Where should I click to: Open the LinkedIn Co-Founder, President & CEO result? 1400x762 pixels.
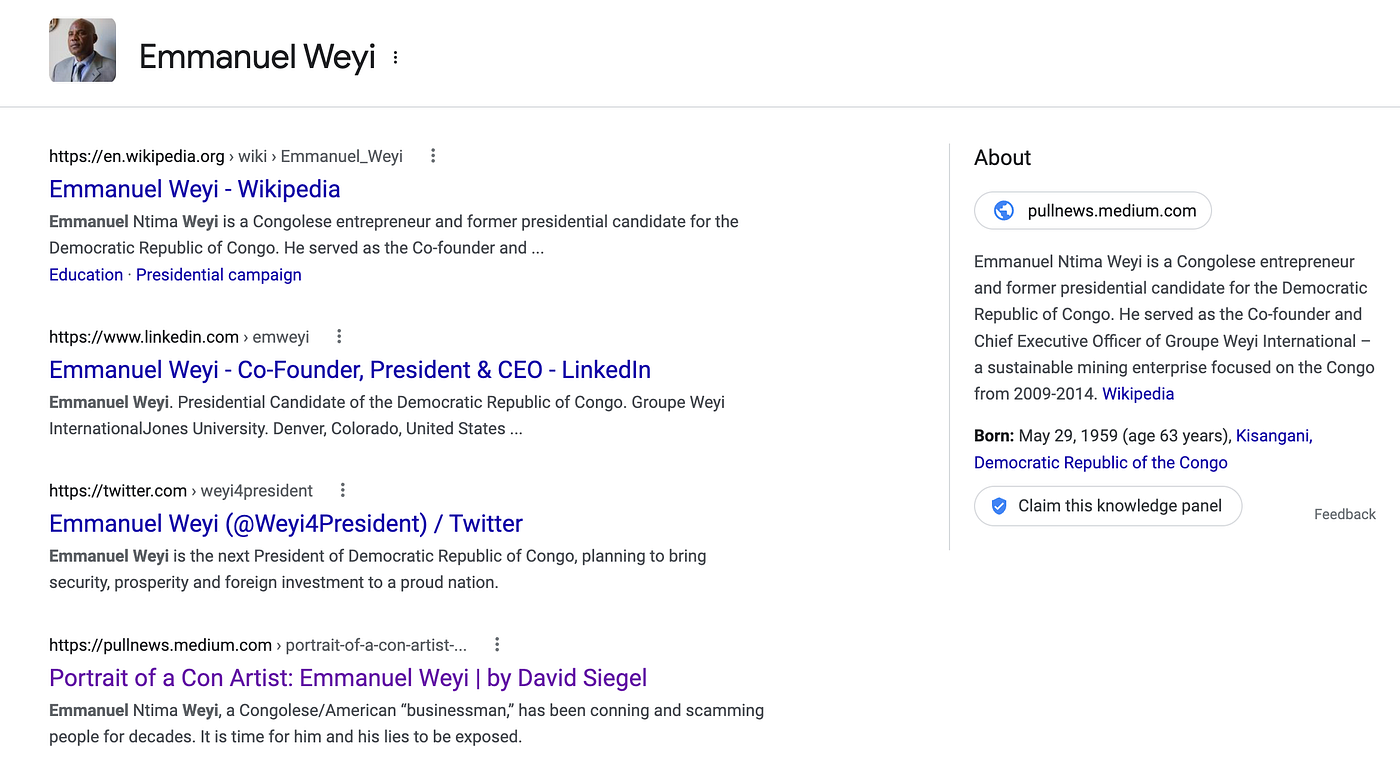click(x=349, y=370)
